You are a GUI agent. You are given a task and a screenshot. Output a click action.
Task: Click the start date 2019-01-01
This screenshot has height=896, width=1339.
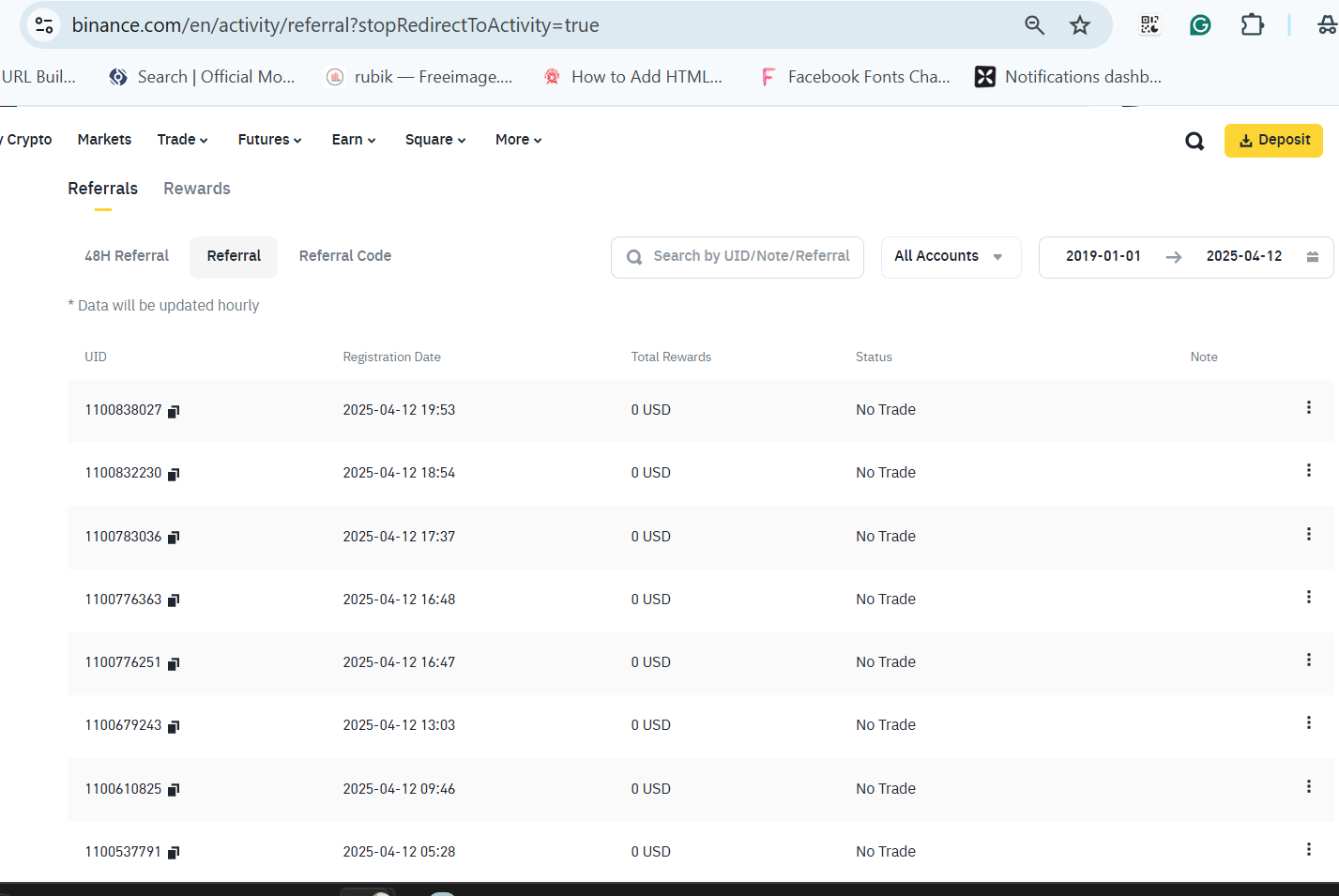[x=1103, y=256]
